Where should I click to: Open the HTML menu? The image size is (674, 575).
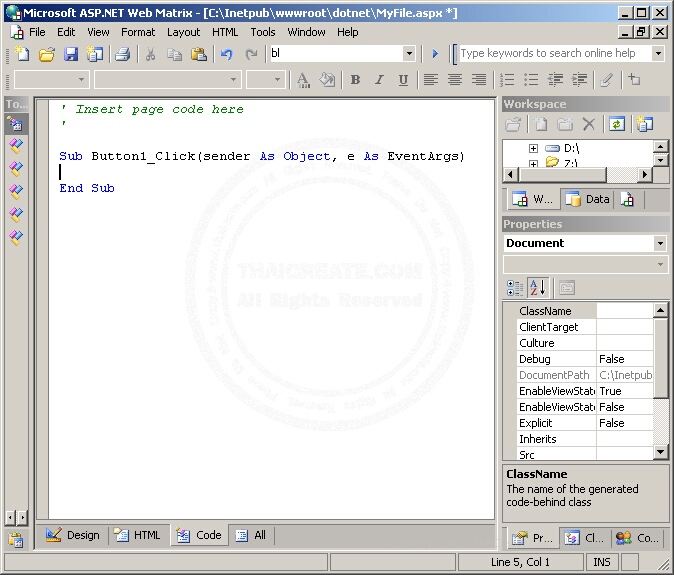coord(225,32)
